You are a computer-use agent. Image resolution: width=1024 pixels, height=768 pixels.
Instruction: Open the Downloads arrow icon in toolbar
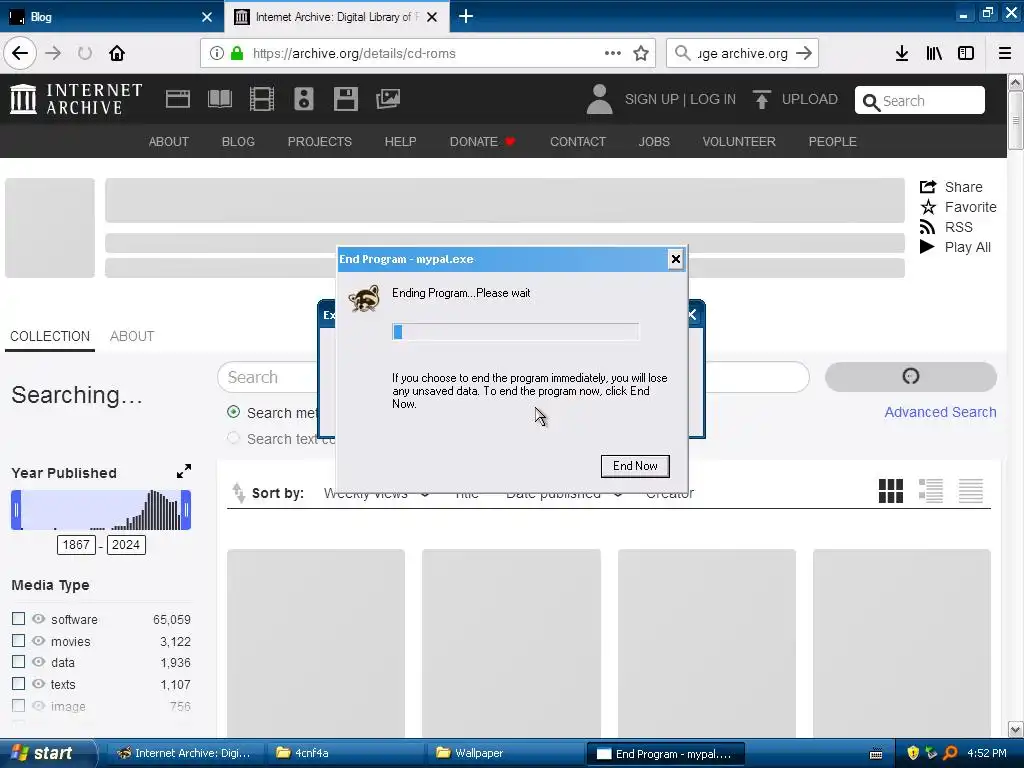tap(902, 54)
